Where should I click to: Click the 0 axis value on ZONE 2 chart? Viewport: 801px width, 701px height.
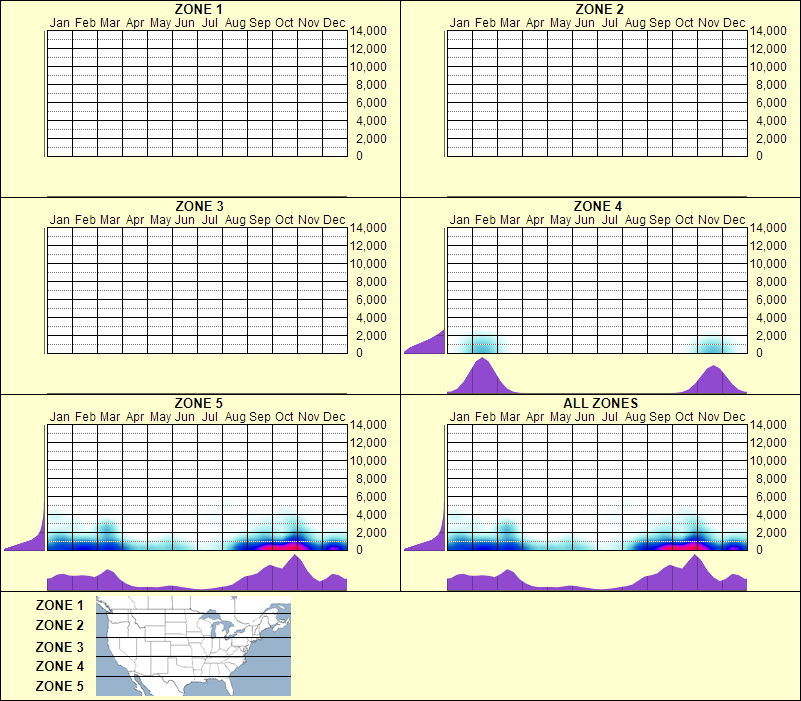pyautogui.click(x=760, y=156)
